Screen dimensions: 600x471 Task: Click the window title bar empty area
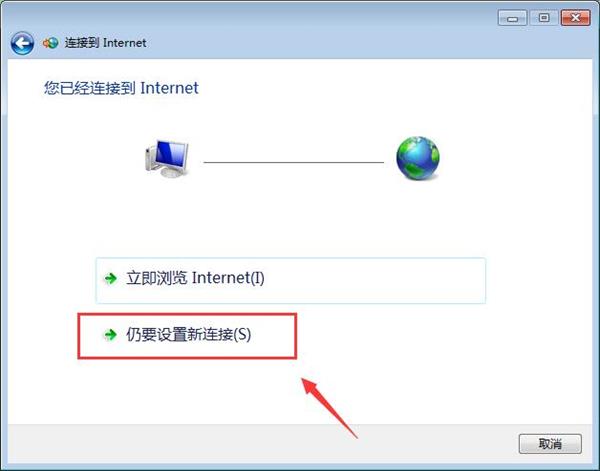[306, 17]
